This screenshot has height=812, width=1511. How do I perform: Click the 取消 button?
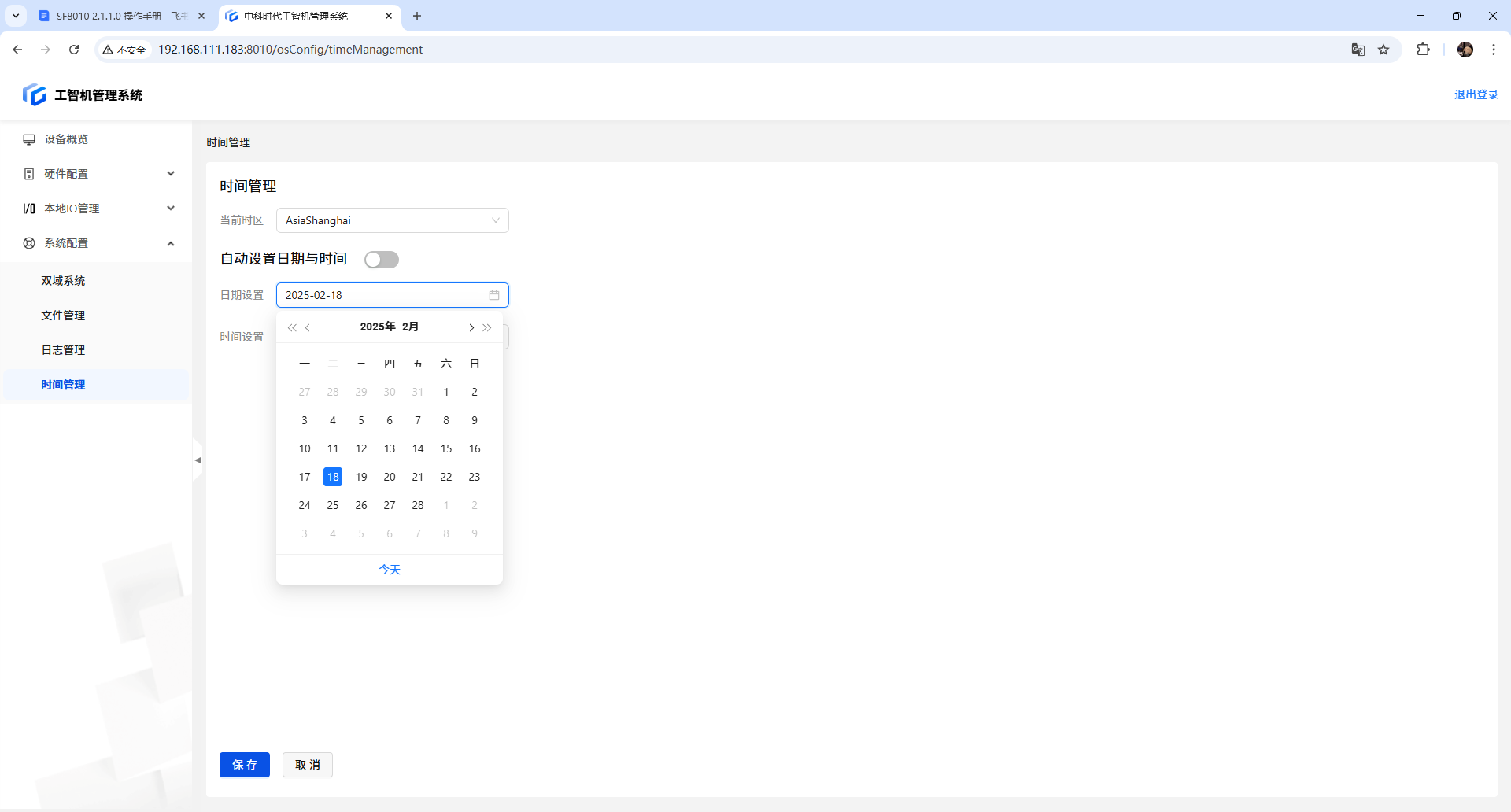308,765
